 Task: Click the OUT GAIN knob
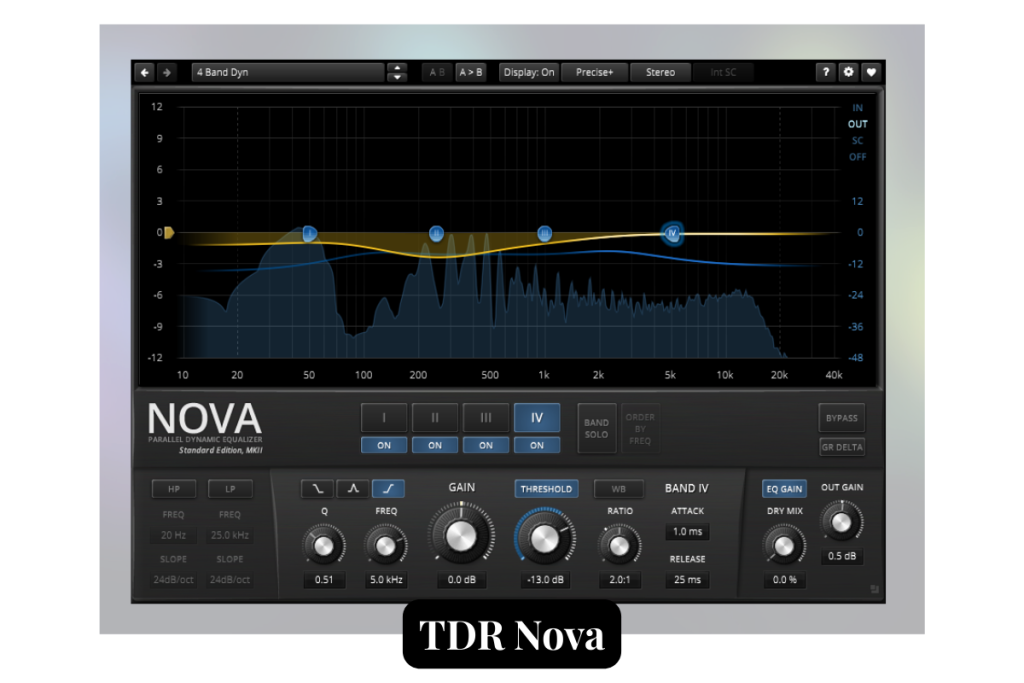(841, 522)
